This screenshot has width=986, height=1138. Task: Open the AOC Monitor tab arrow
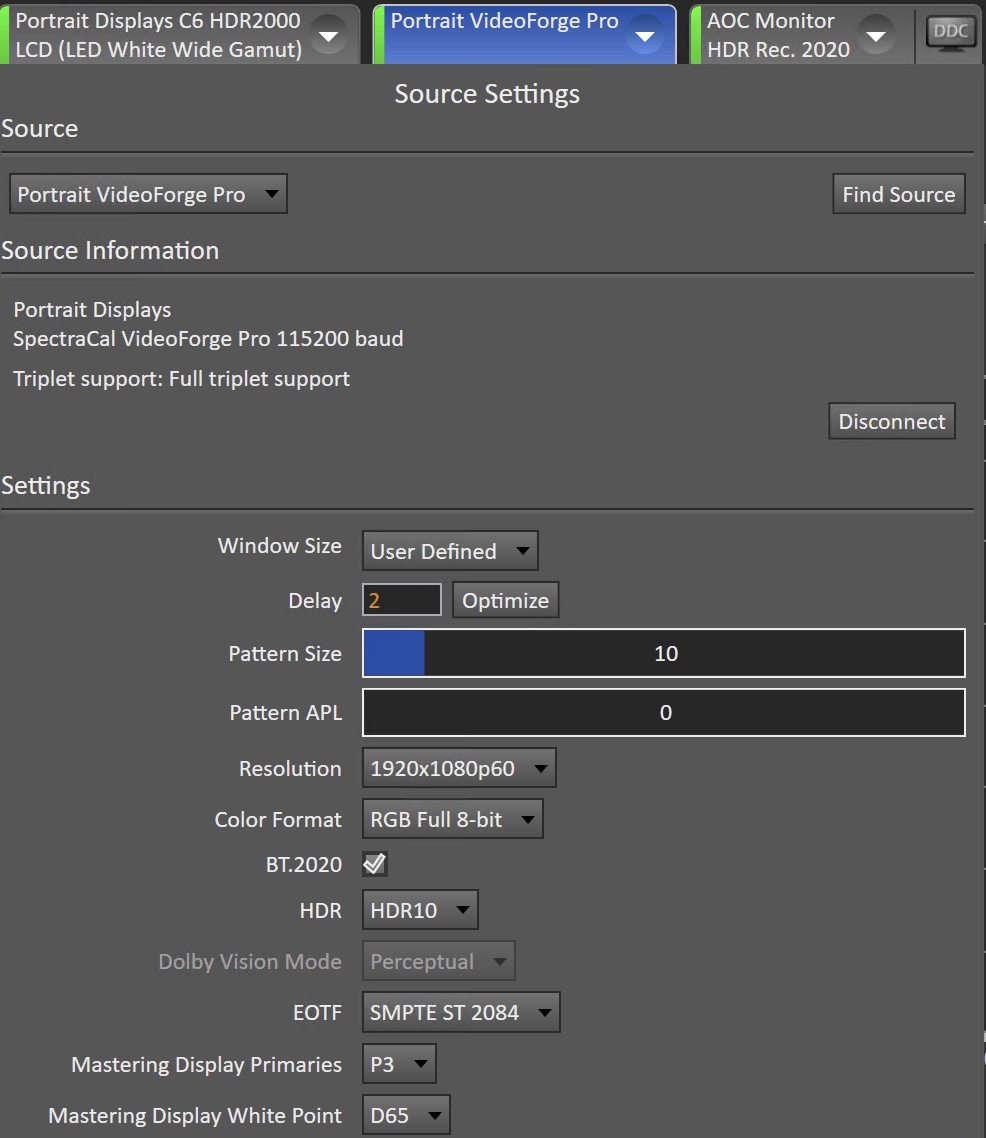coord(876,35)
